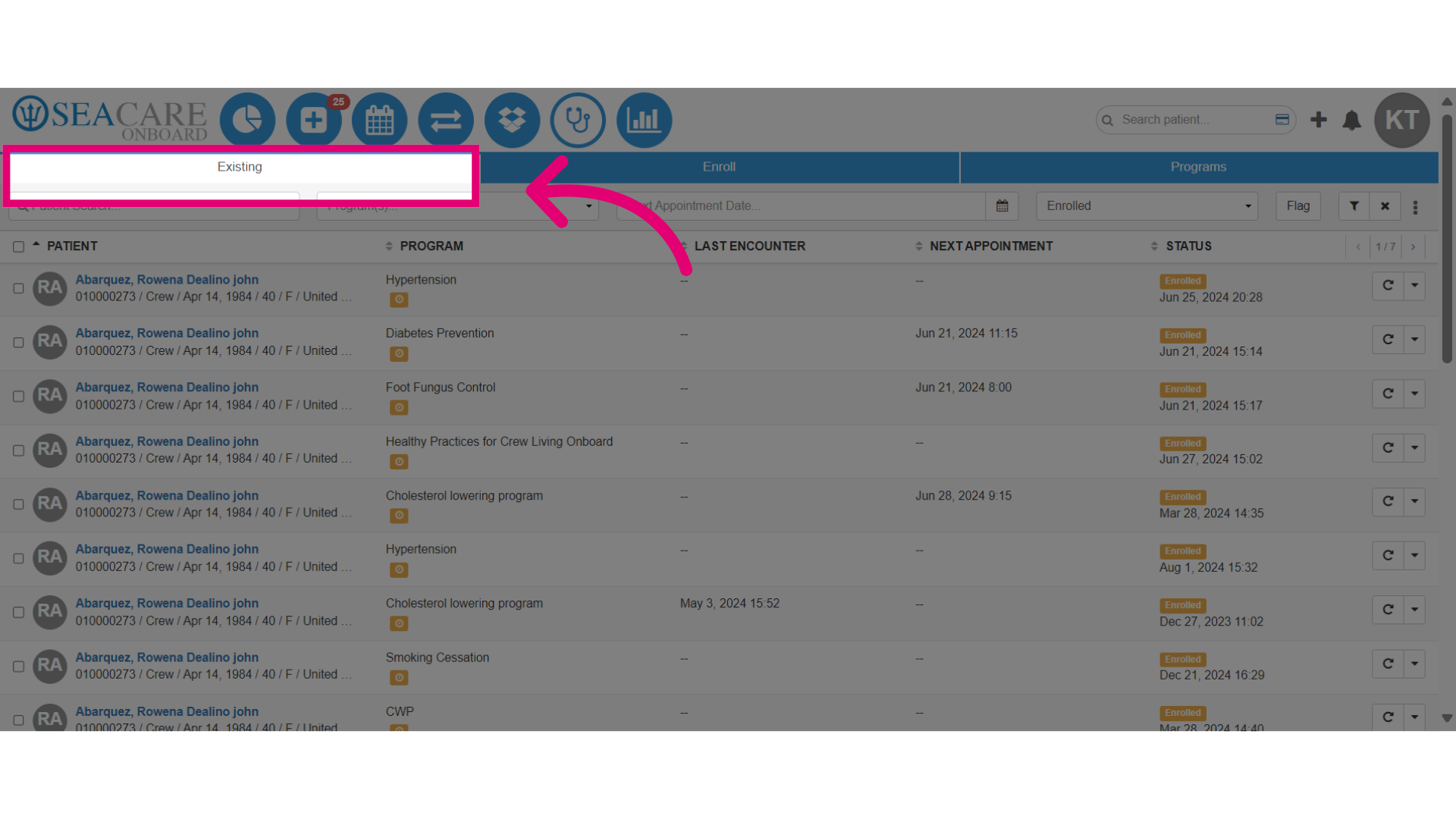Click the refresh icon for Diabetes Prevention row
The image size is (1456, 819).
(1388, 340)
